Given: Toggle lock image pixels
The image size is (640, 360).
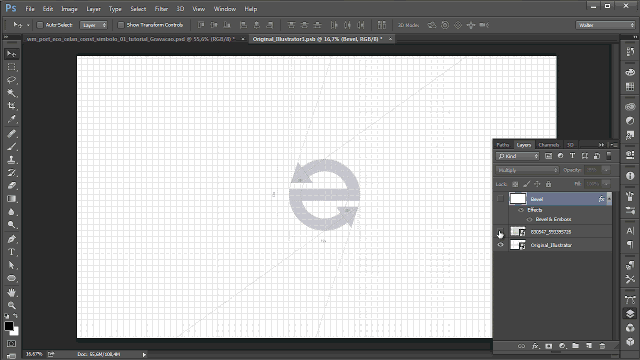Looking at the screenshot, I should [527, 184].
